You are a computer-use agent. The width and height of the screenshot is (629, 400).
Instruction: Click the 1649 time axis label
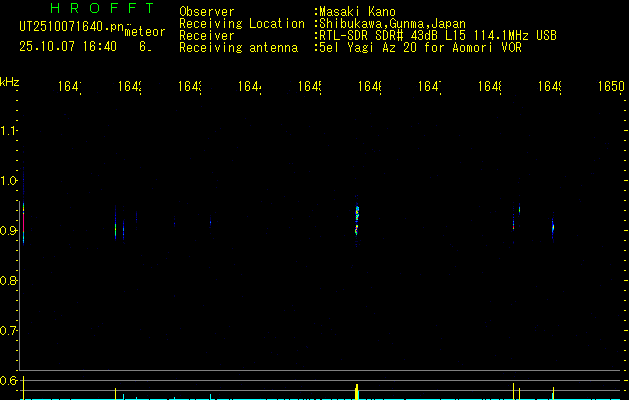550,87
